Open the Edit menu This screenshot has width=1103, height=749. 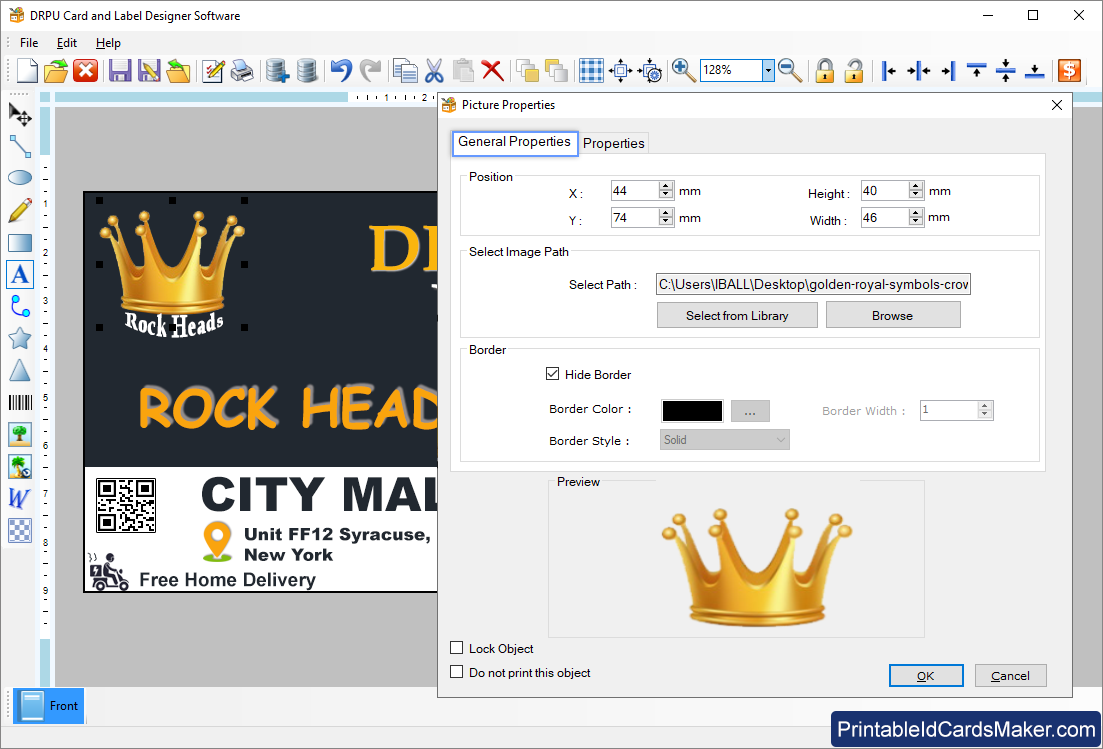(67, 43)
